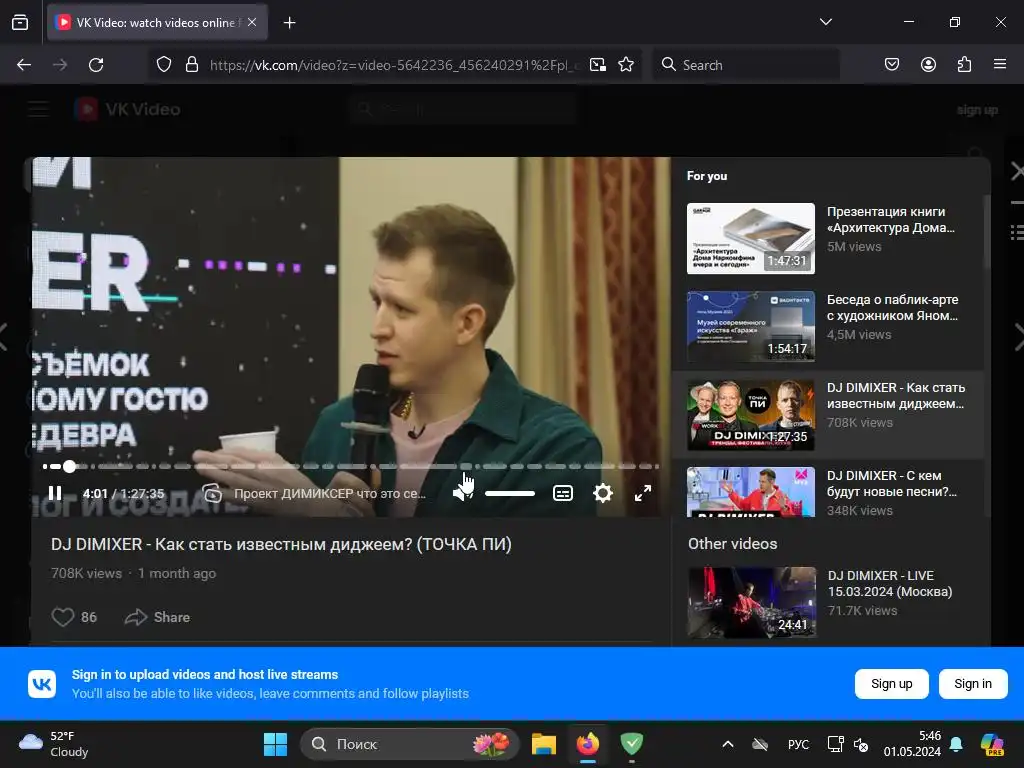Click the blue banner's Sign up button

891,684
